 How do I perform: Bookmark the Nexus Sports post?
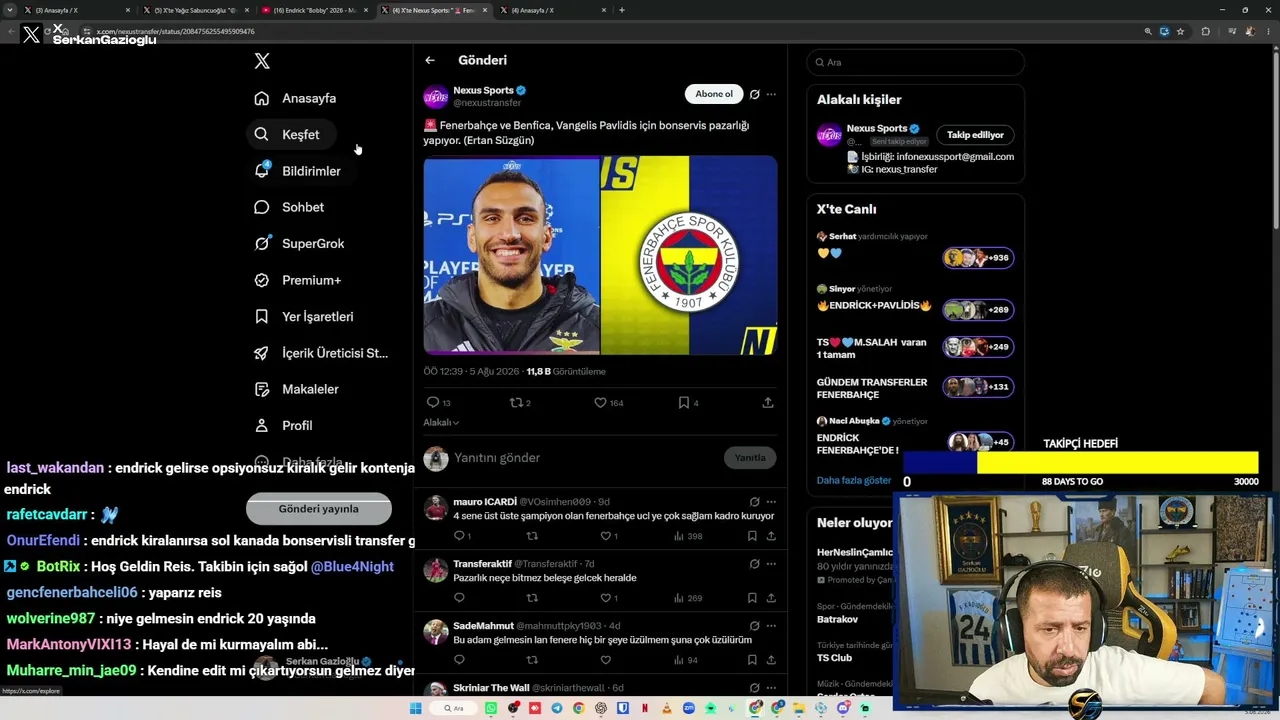(x=684, y=402)
